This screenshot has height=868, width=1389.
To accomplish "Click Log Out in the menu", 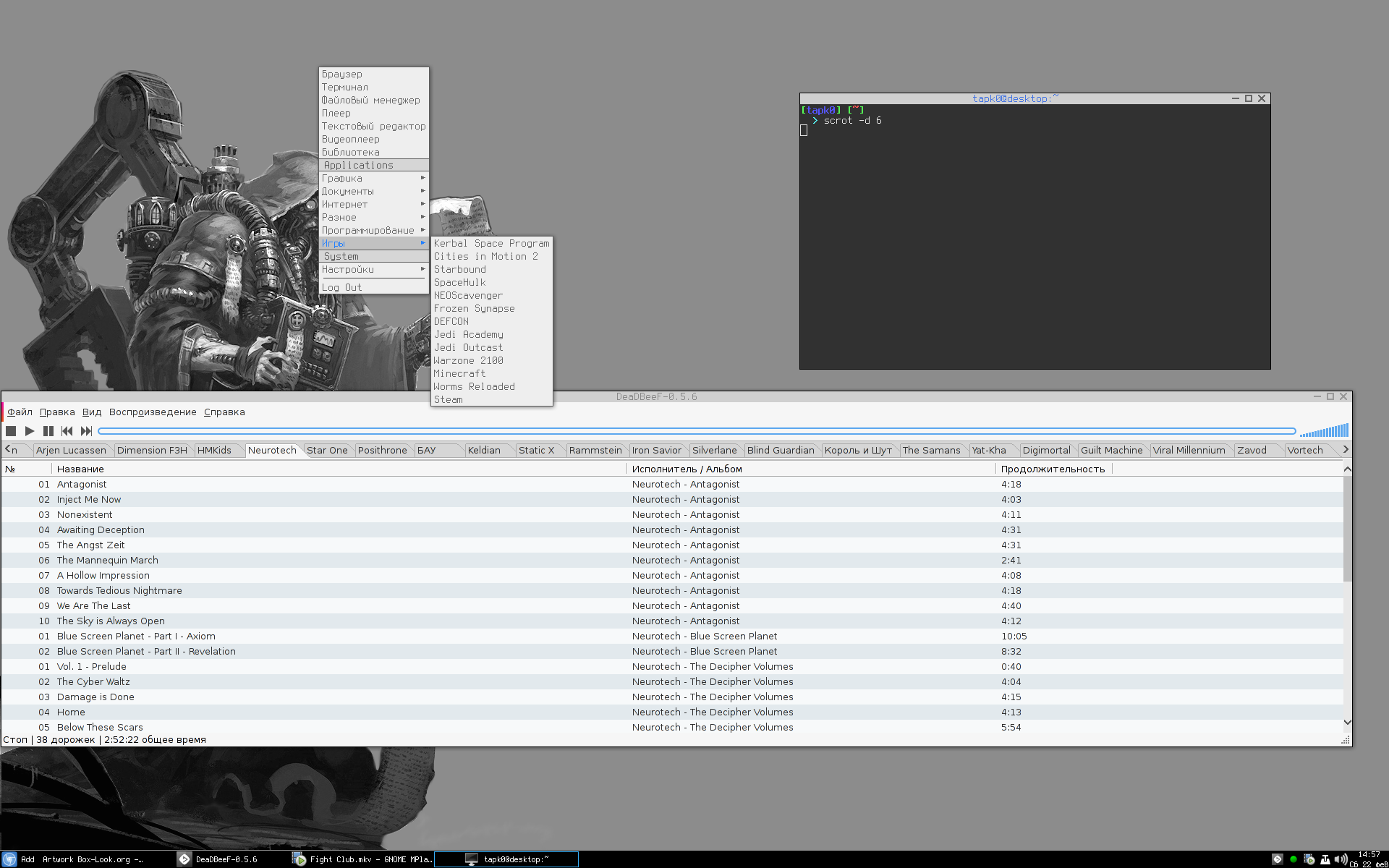I will click(374, 287).
